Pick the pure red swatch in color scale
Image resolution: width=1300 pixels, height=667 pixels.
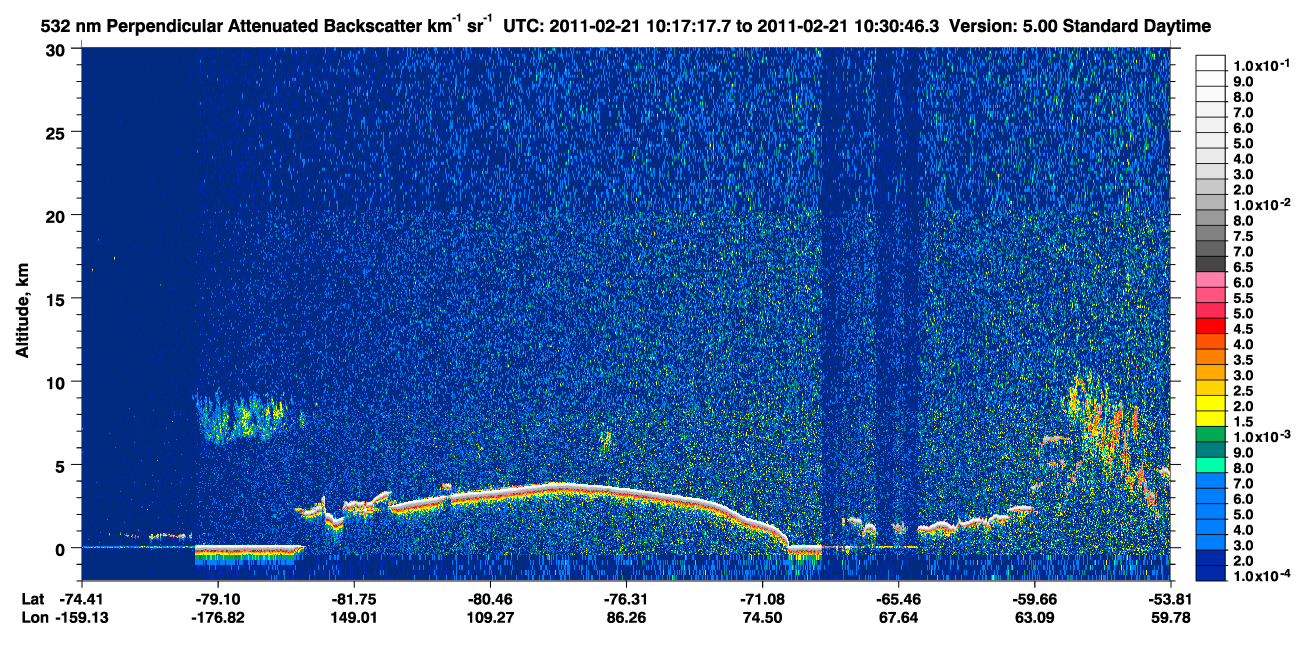tap(1211, 326)
